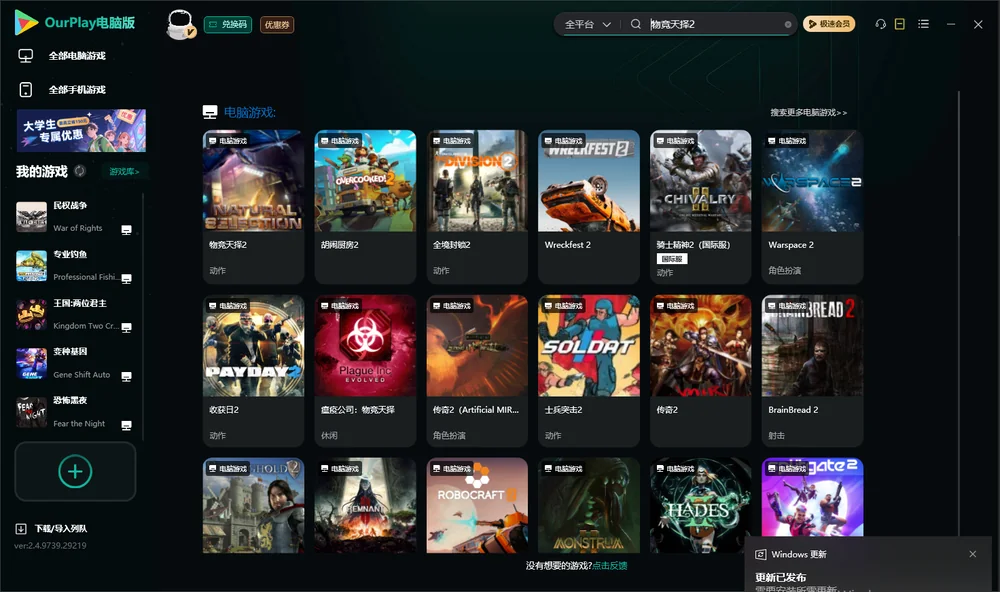Click the PC icon next to War of Rights
Viewport: 1000px width, 592px height.
(126, 230)
